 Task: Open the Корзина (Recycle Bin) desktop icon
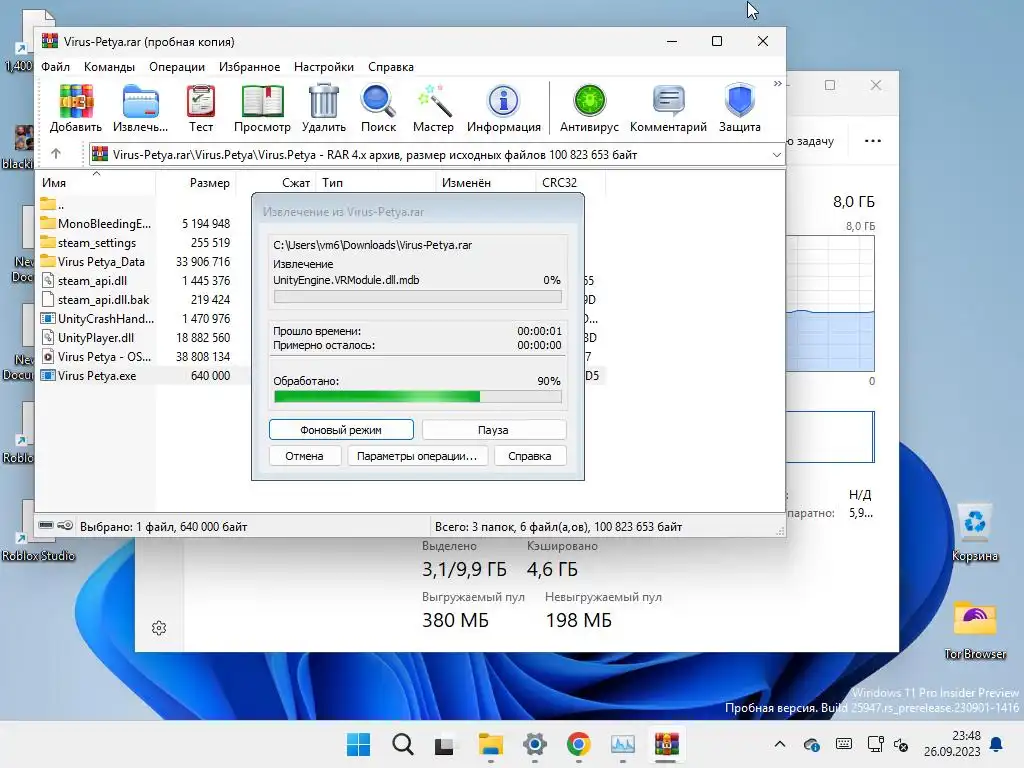(975, 532)
